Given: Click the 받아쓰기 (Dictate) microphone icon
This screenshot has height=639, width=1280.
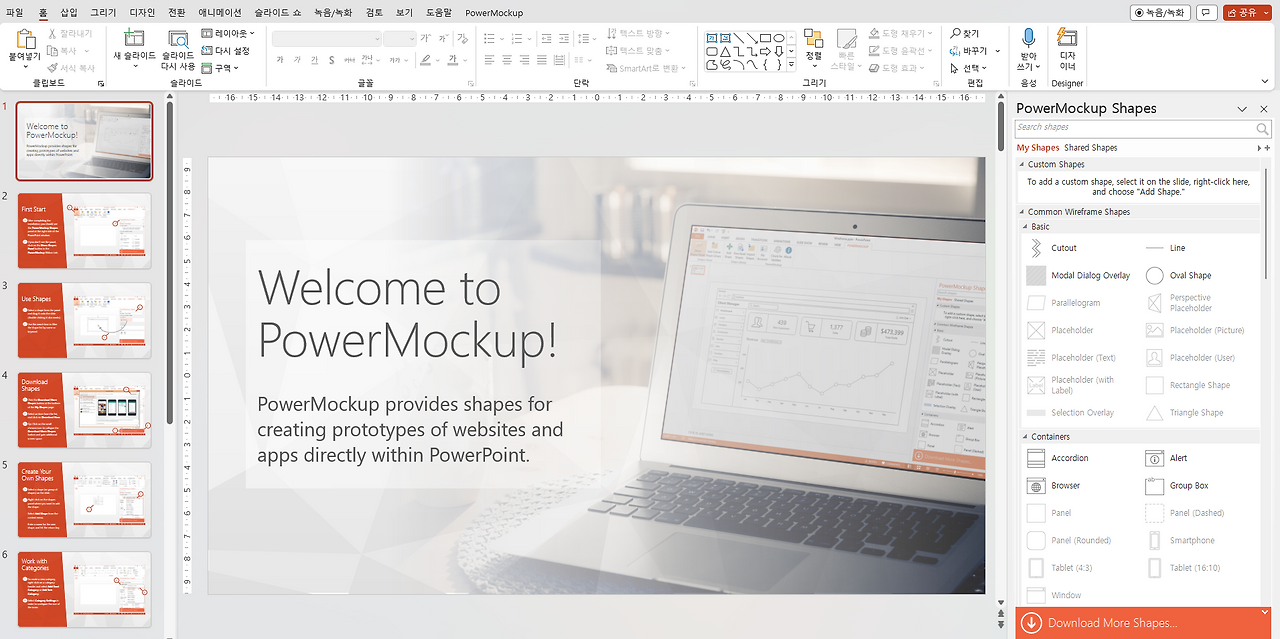Looking at the screenshot, I should coord(1028,39).
